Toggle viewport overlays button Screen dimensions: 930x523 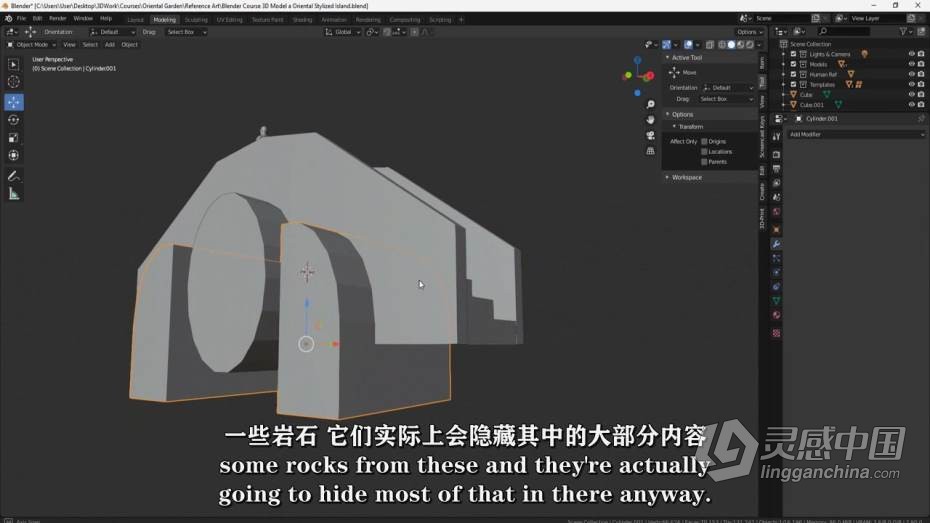(x=688, y=44)
